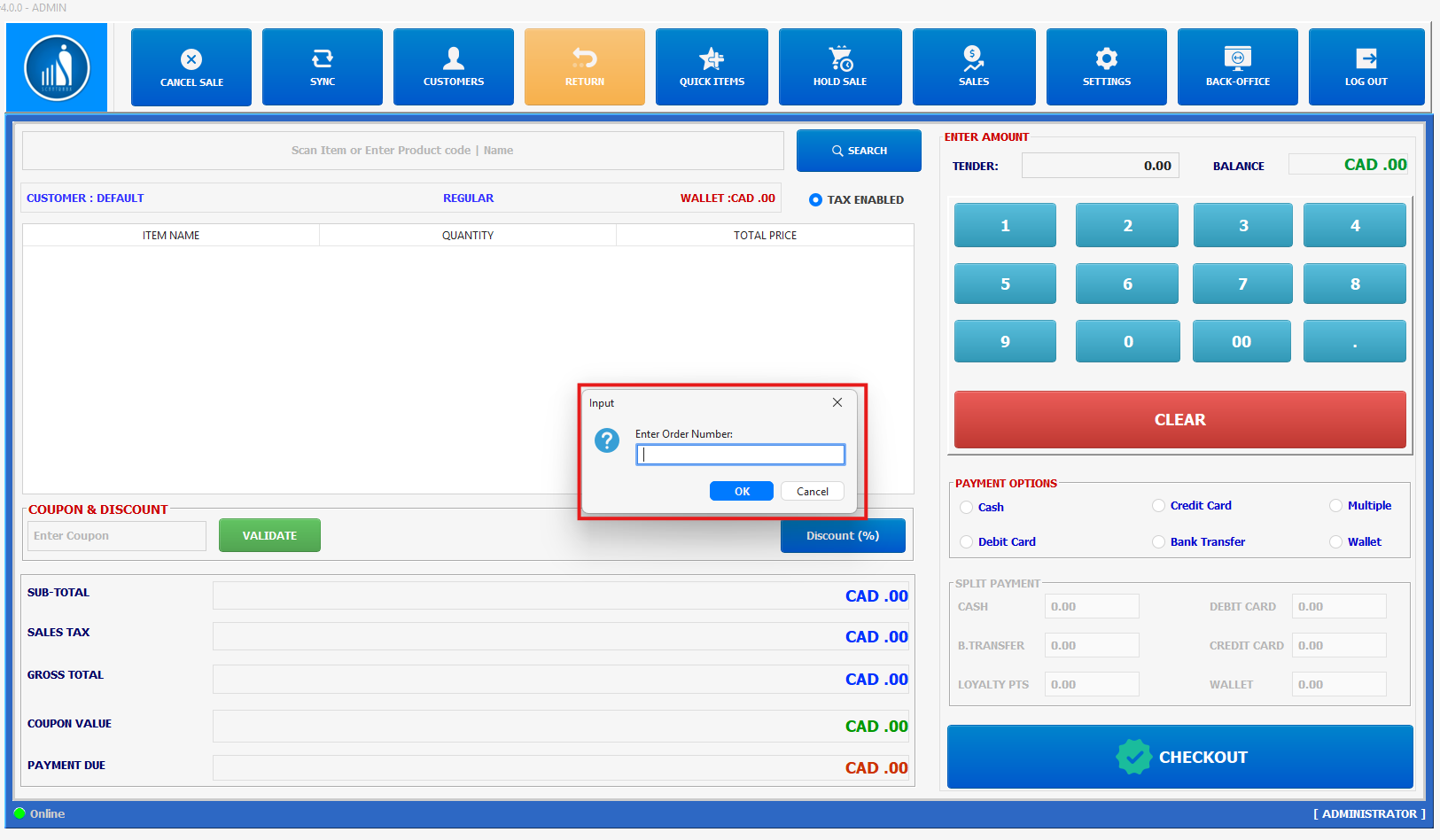This screenshot has height=840, width=1440.
Task: Click OK in the Input dialog
Action: click(742, 492)
